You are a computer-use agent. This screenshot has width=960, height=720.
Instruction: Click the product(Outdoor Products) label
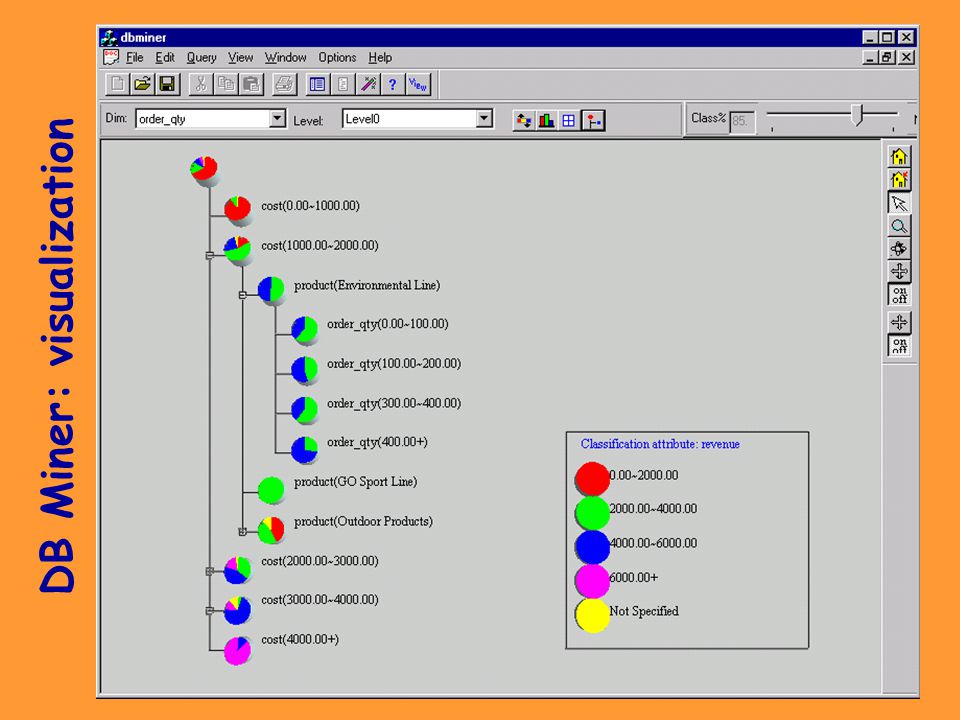[x=363, y=522]
